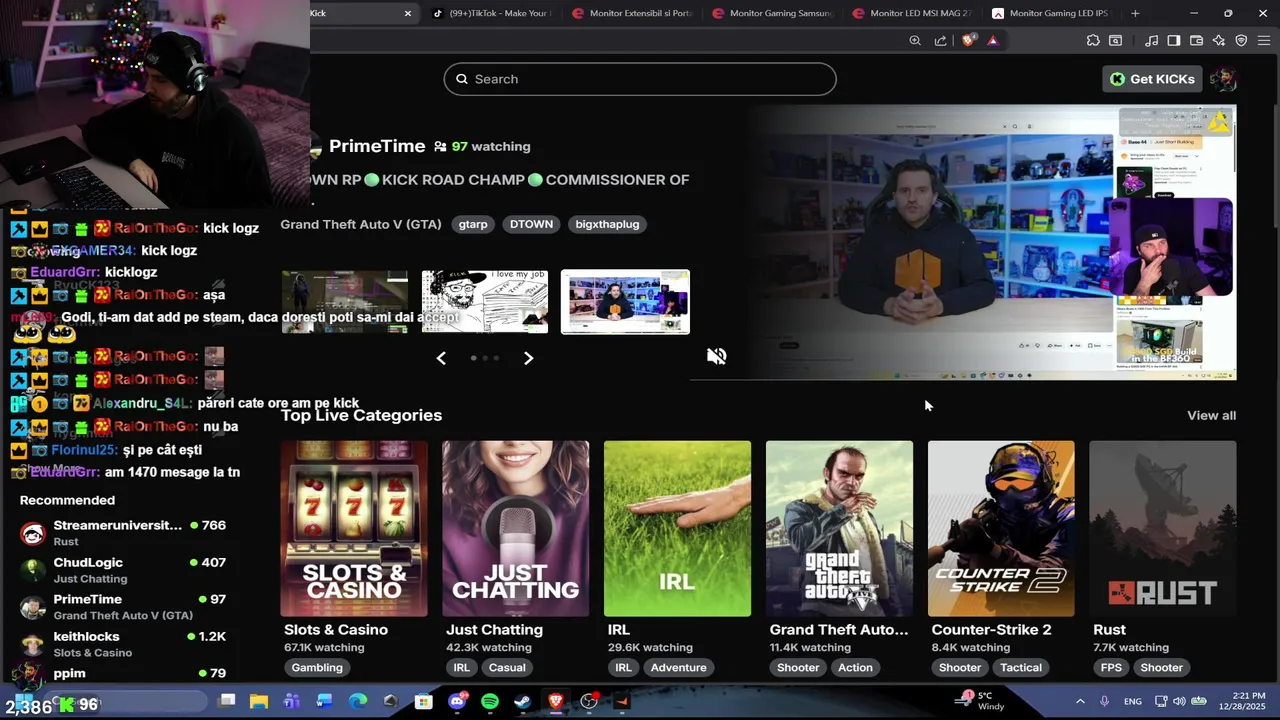1280x720 pixels.
Task: Go to next featured stream in carousel
Action: point(528,358)
